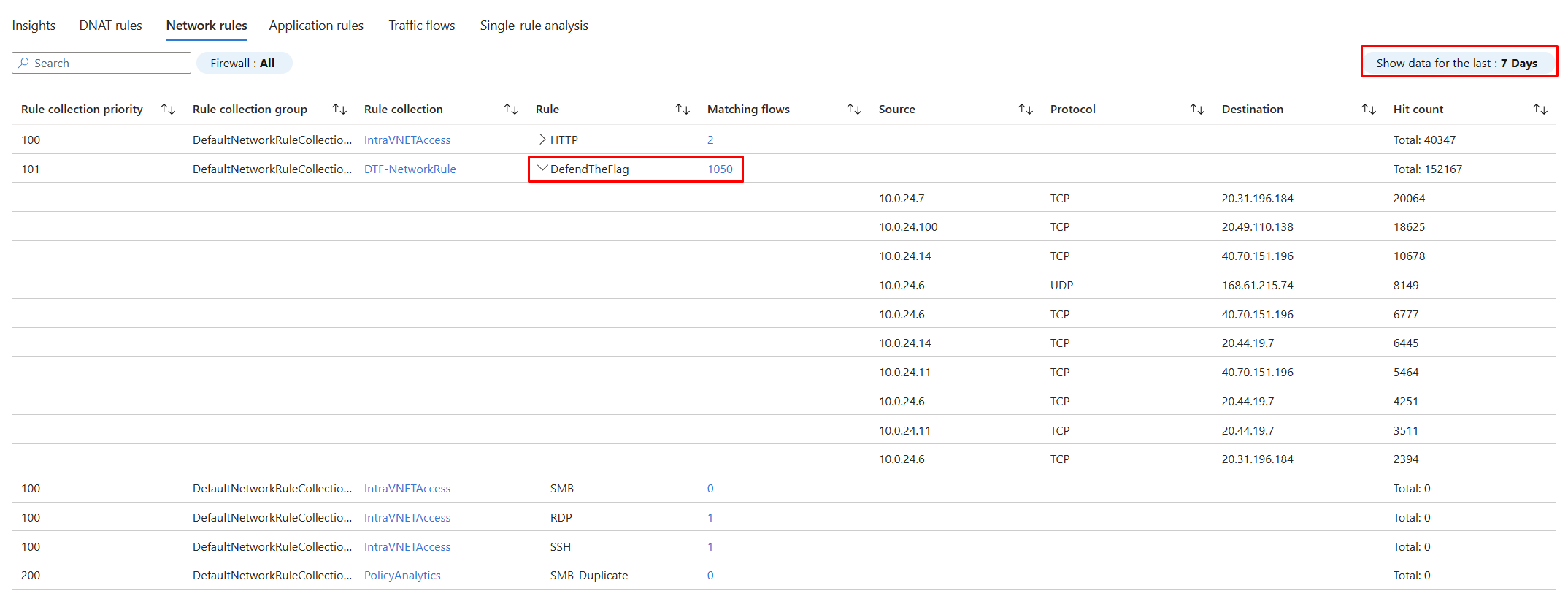Switch to the Traffic flows tab
Image resolution: width=1568 pixels, height=599 pixels.
pyautogui.click(x=421, y=26)
